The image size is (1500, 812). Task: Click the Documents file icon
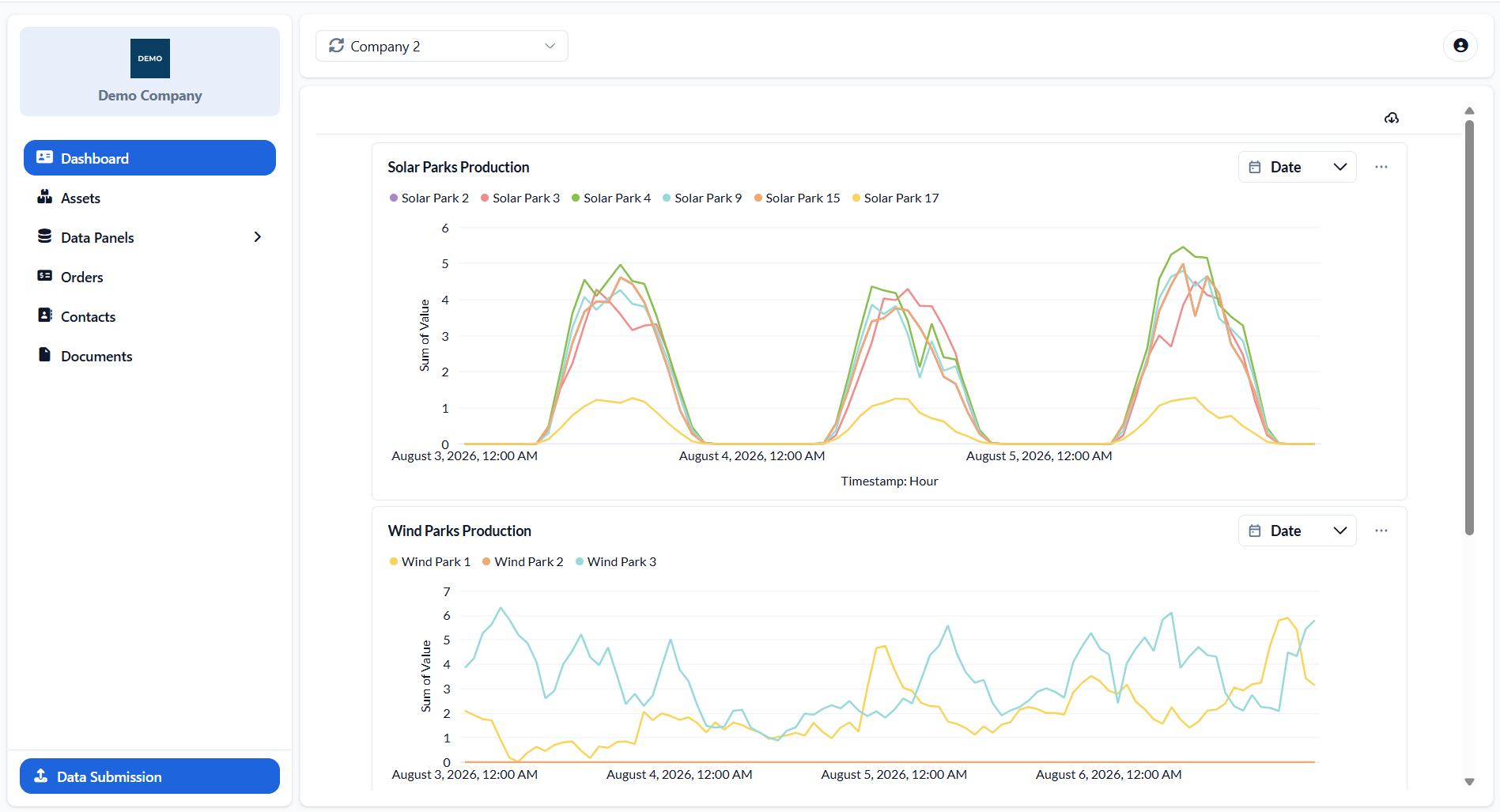pos(45,355)
